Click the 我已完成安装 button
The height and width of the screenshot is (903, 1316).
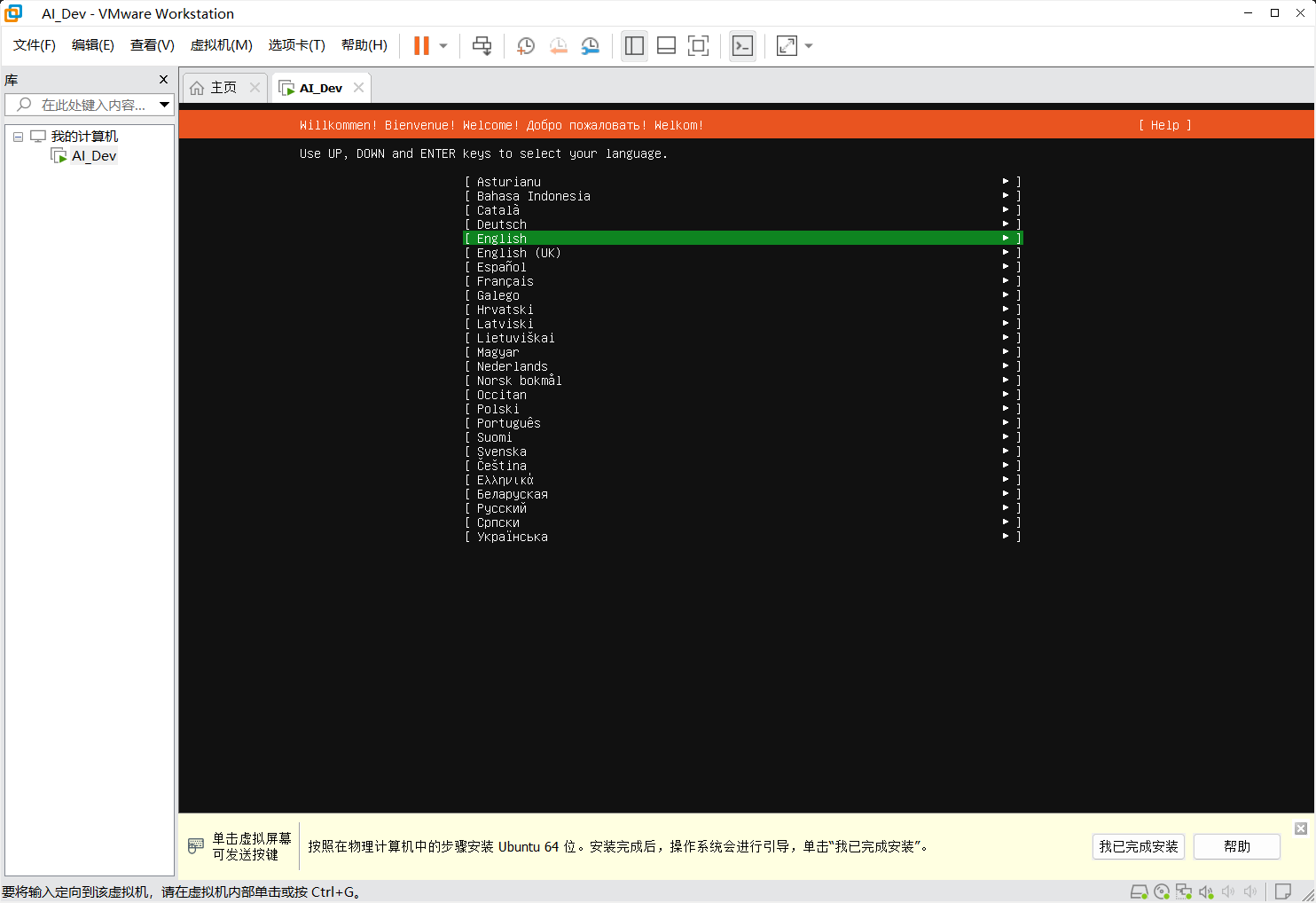pos(1139,846)
